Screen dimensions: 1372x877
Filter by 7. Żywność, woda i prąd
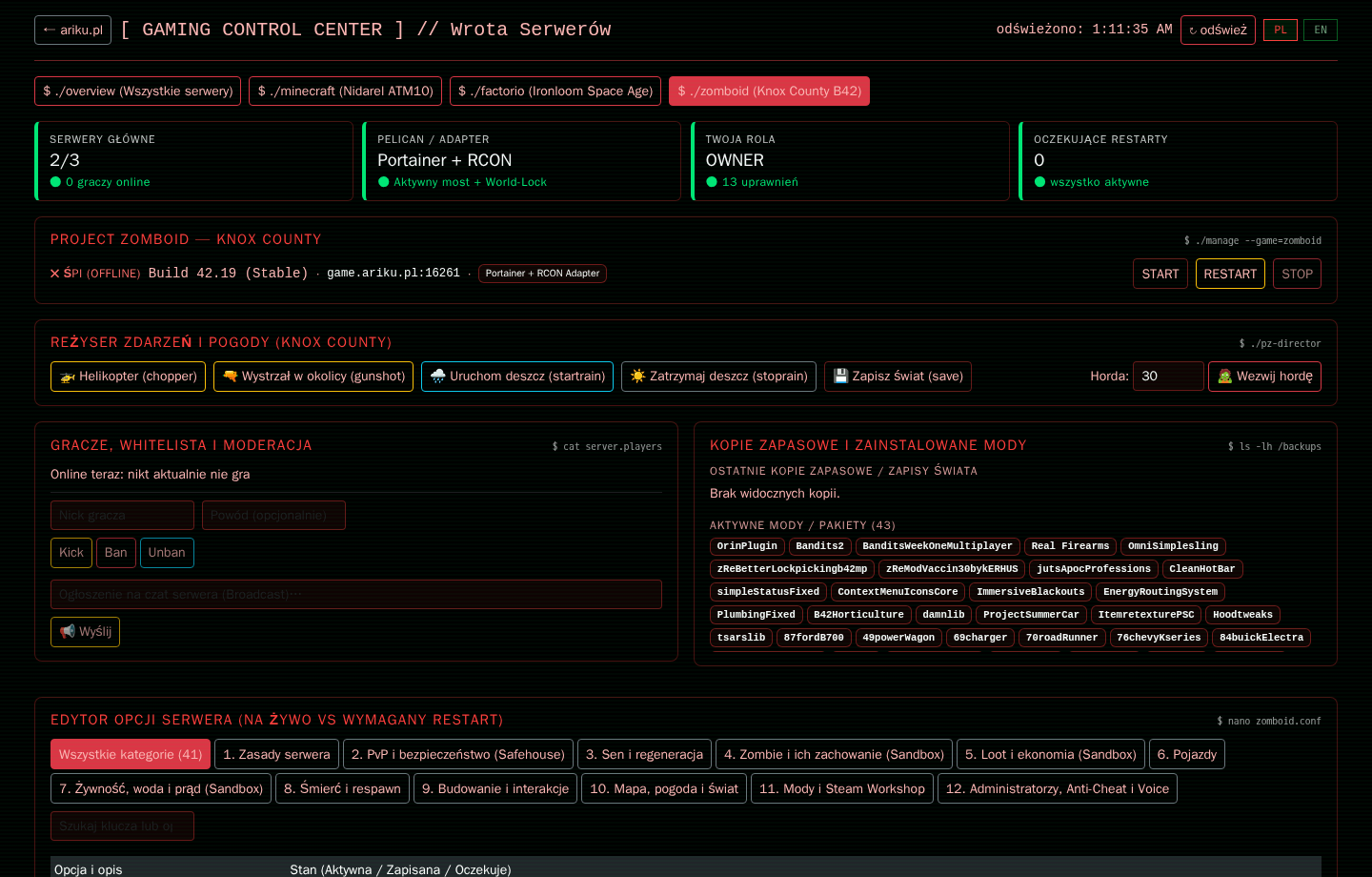(x=161, y=788)
